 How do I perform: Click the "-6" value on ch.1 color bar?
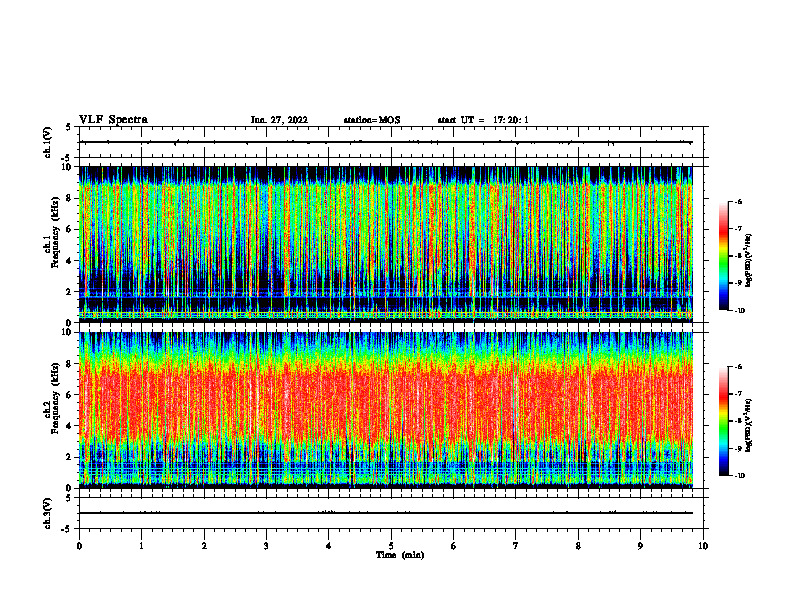738,201
